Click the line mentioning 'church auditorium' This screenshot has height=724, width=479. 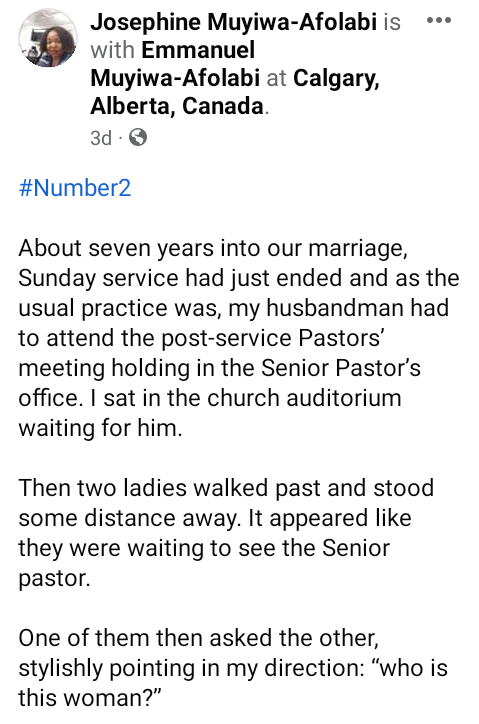pyautogui.click(x=210, y=398)
